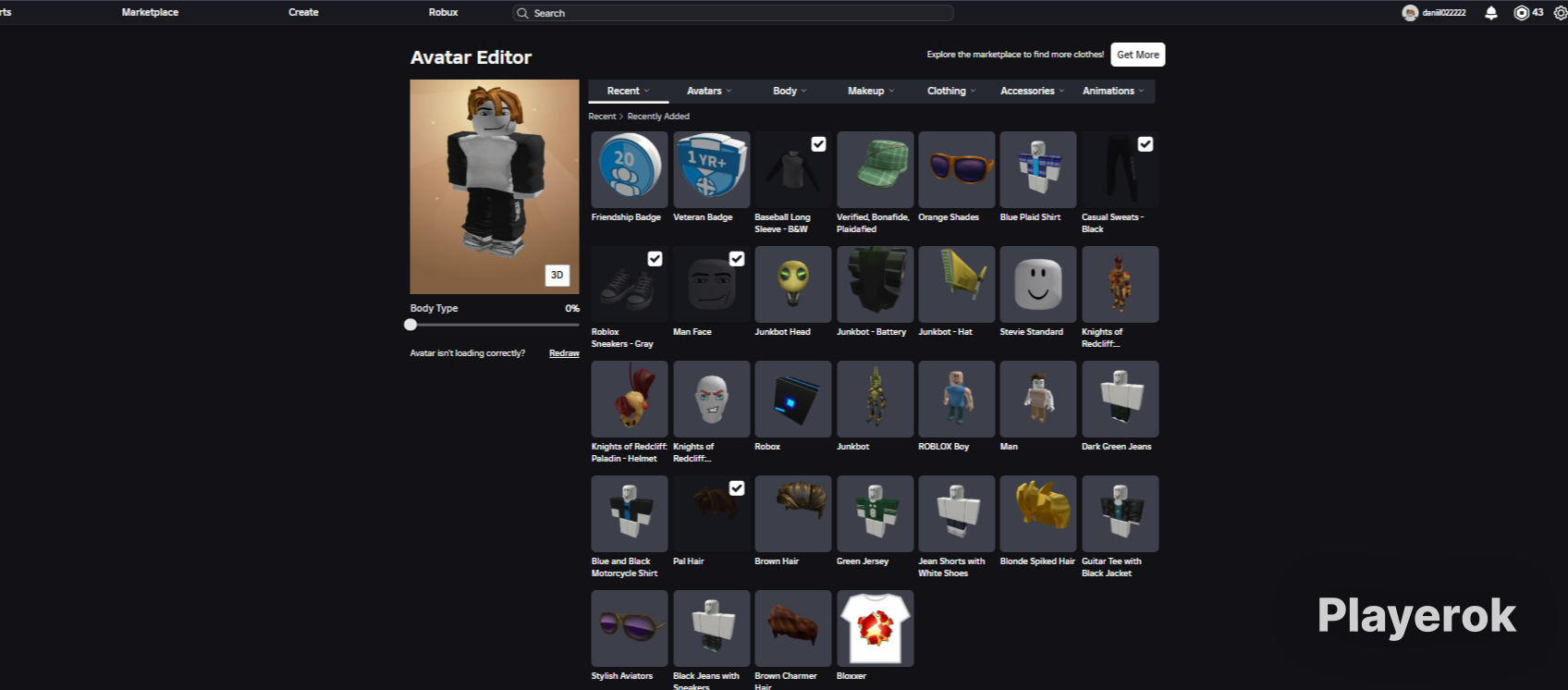
Task: Equip the Black Jeans with Sneakers
Action: pyautogui.click(x=711, y=628)
